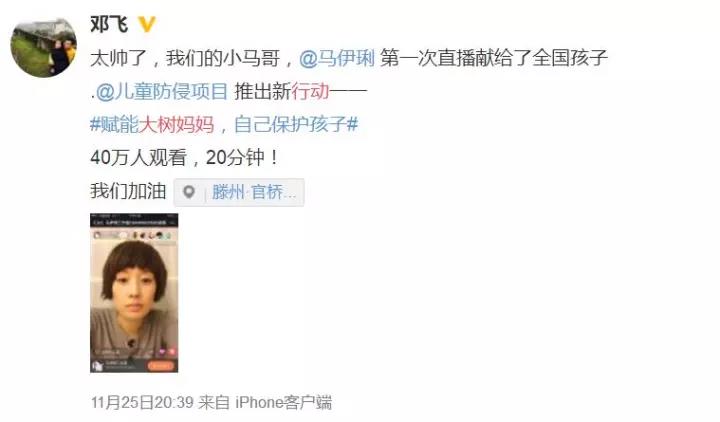Click the black title bar of livestream image

(134, 222)
